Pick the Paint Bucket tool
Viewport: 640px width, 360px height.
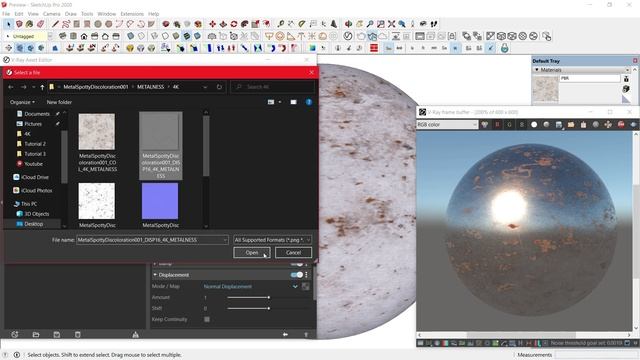point(29,24)
